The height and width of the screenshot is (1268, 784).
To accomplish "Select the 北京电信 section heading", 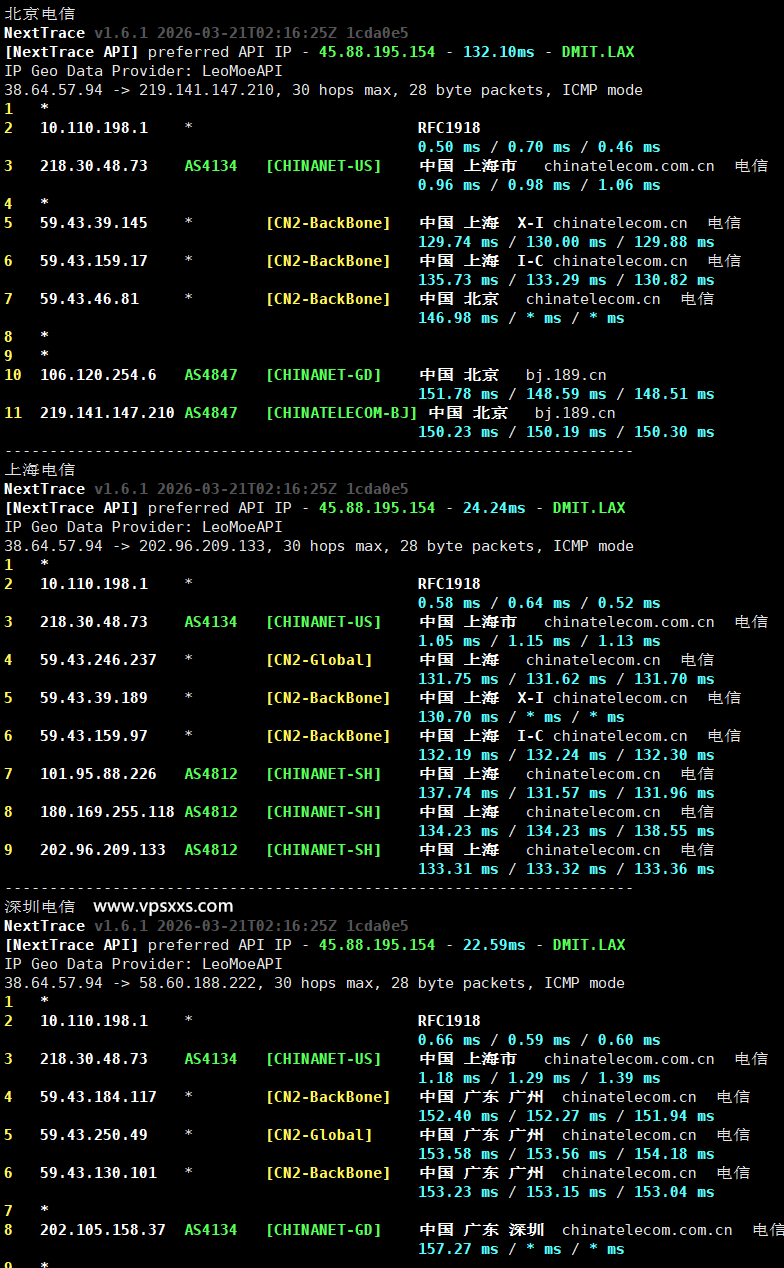I will point(39,14).
